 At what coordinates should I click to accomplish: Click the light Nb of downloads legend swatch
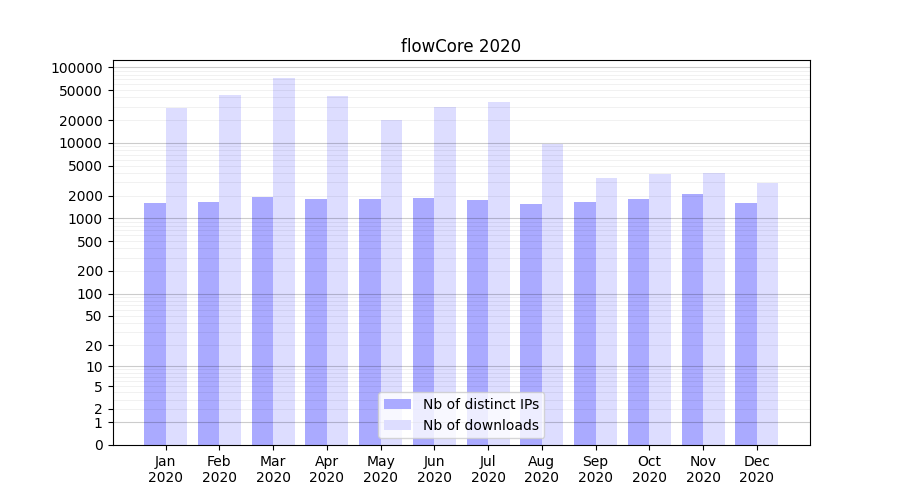pos(397,425)
